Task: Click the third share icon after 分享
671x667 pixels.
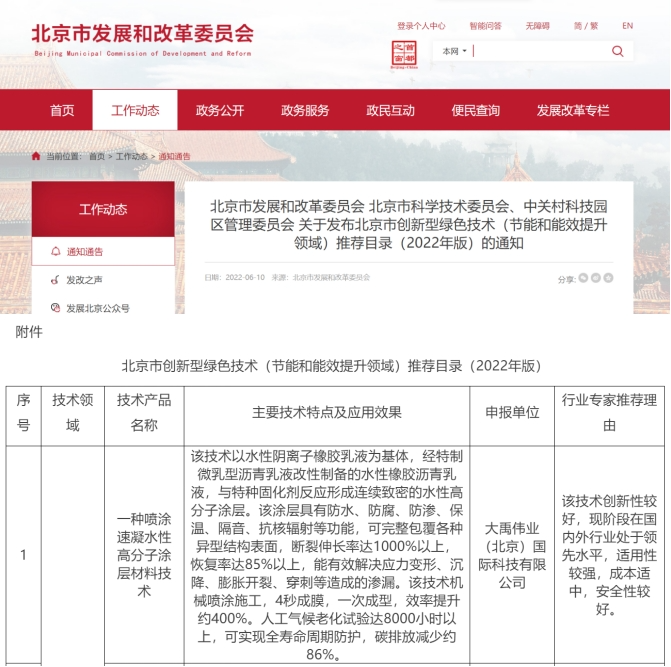Action: pyautogui.click(x=608, y=278)
